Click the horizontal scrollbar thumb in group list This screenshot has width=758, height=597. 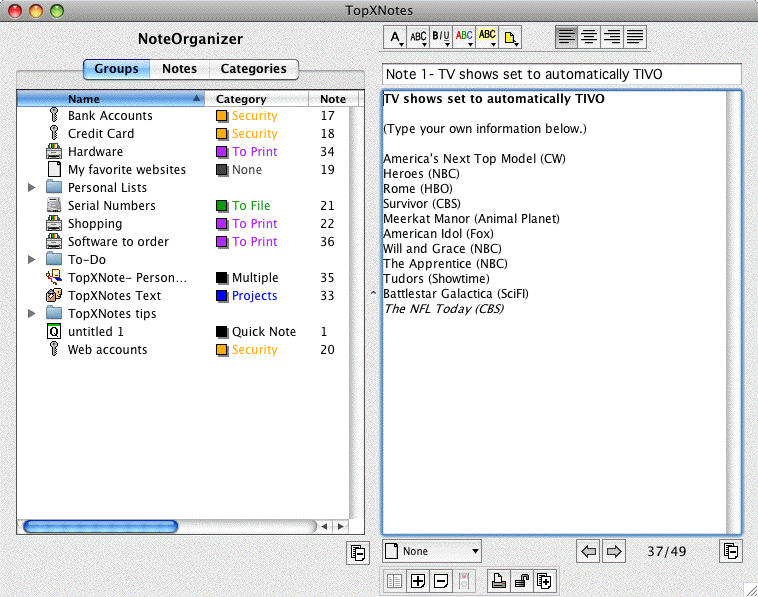(101, 526)
